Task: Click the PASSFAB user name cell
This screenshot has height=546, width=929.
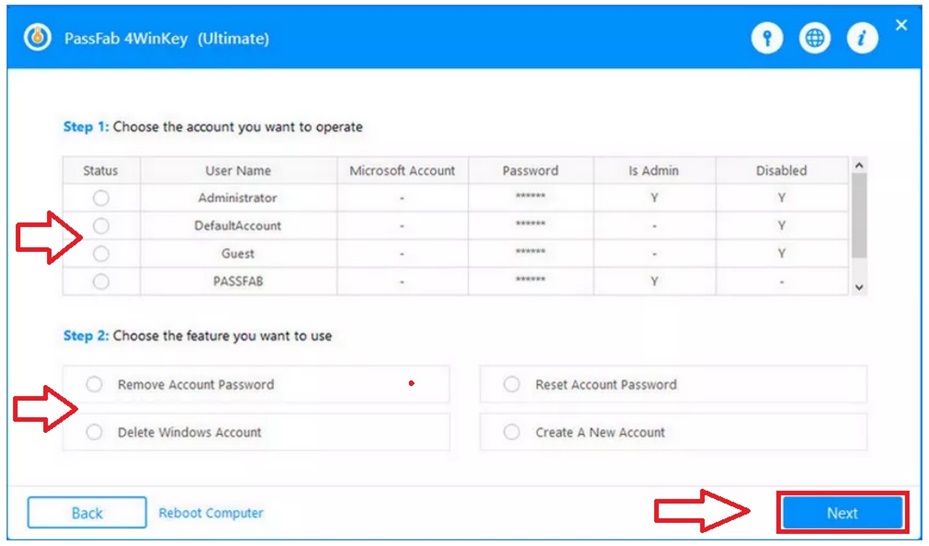Action: 238,281
